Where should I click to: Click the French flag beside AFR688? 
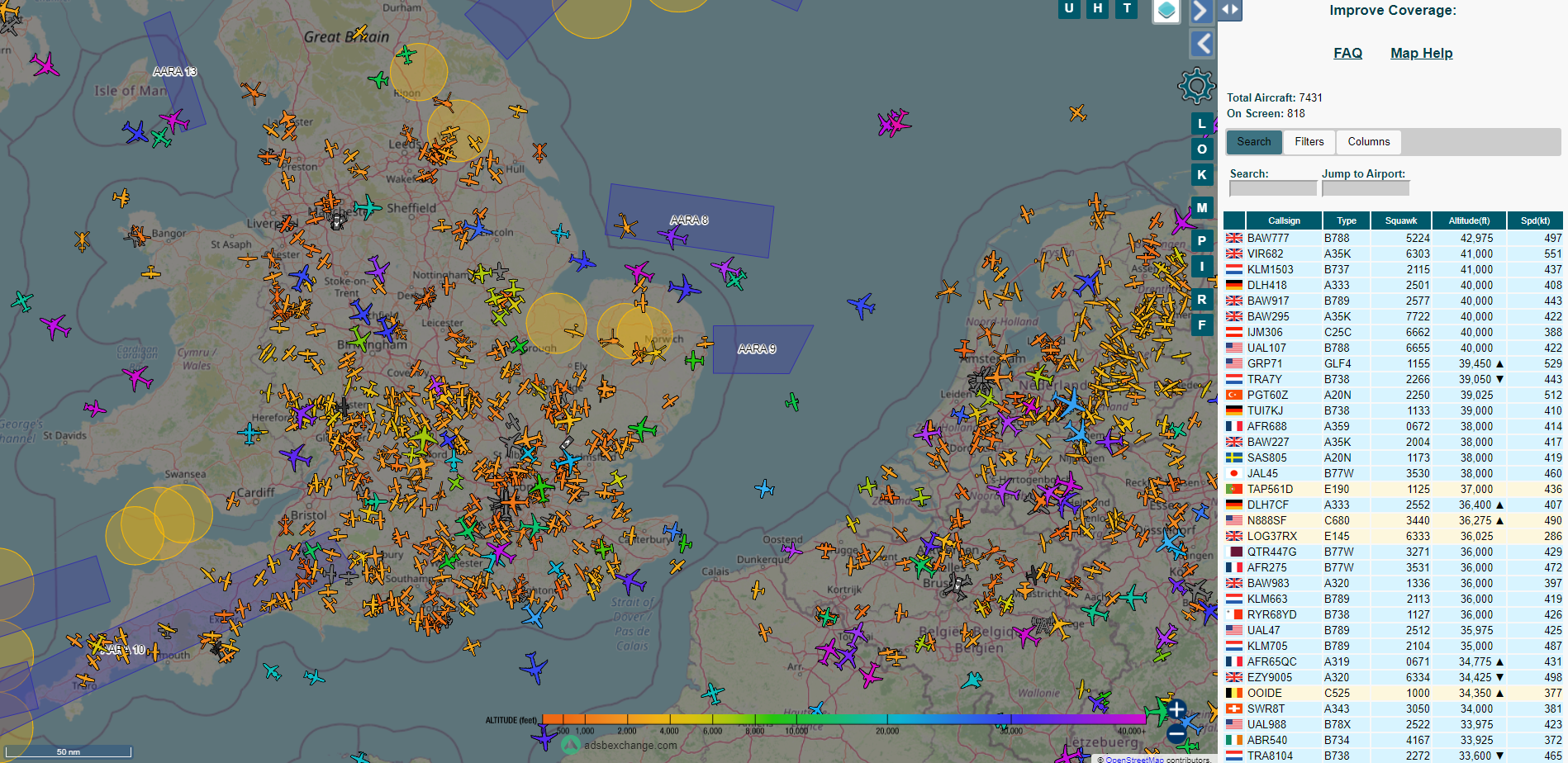pos(1234,426)
